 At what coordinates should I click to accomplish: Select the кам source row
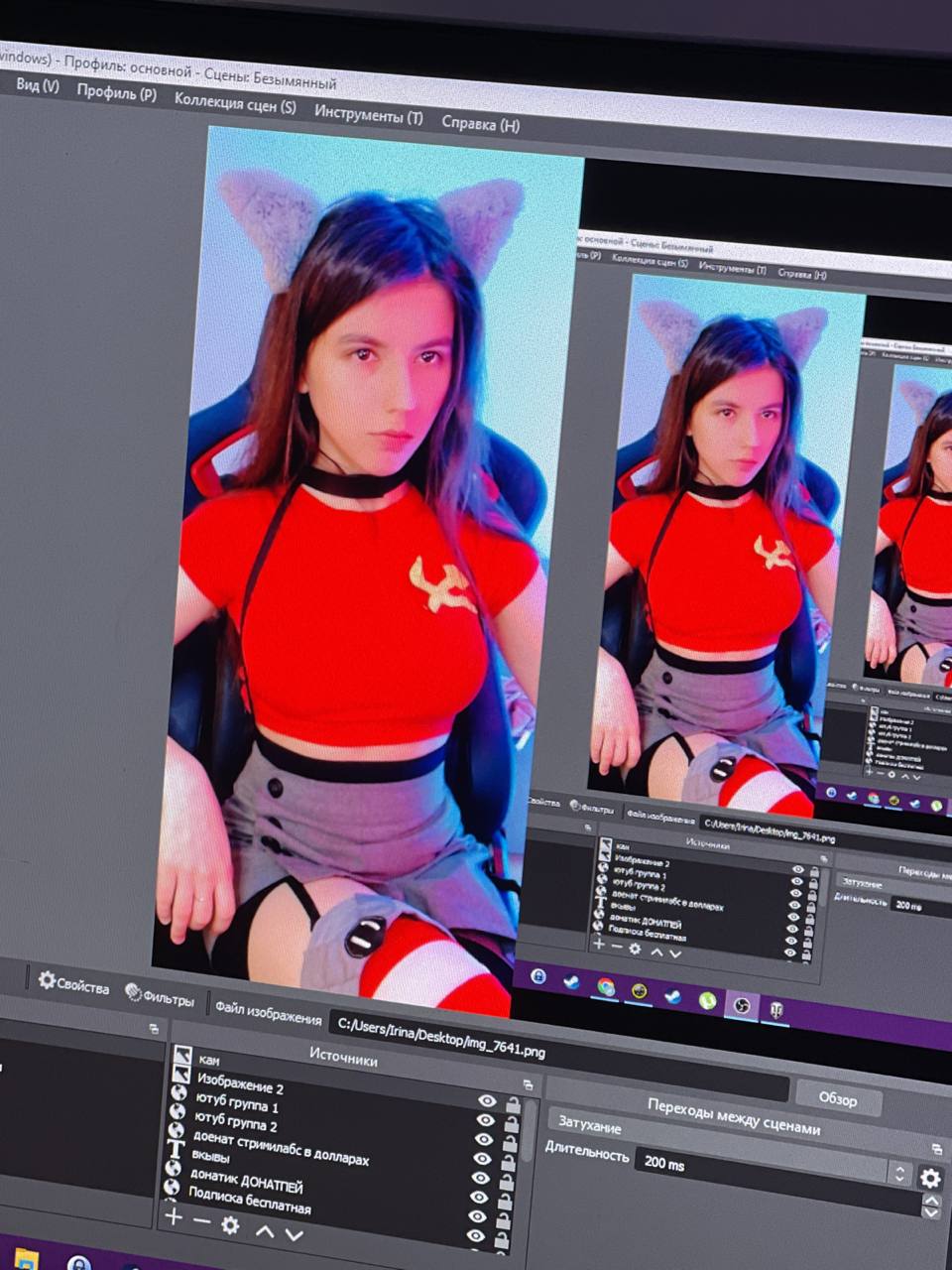[347, 1079]
